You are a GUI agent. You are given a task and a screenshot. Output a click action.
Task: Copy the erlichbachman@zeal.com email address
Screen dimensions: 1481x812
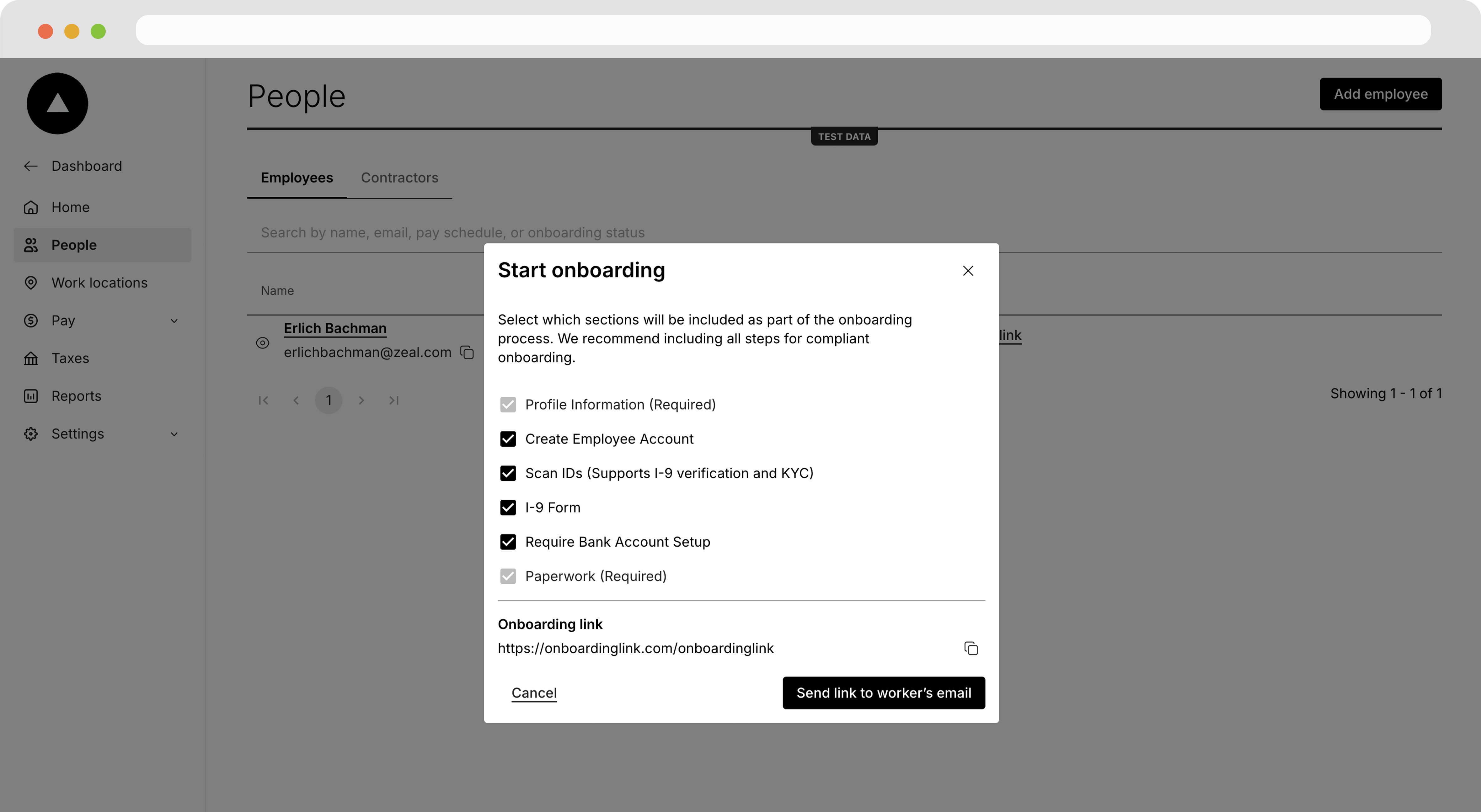coord(468,352)
